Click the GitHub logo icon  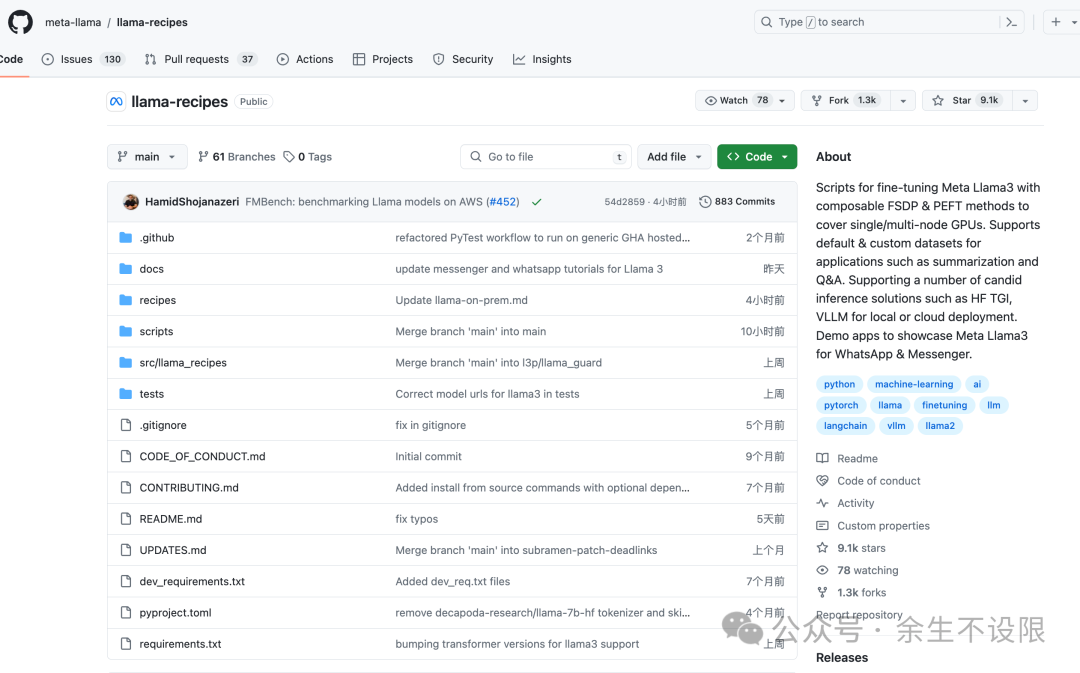20,22
